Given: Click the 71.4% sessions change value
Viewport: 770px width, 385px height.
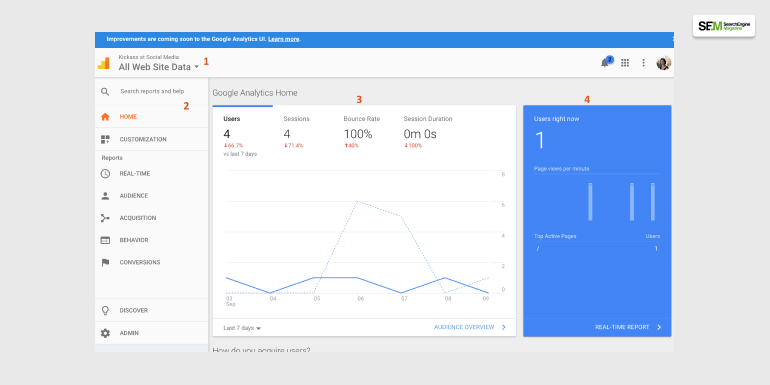Looking at the screenshot, I should (293, 146).
